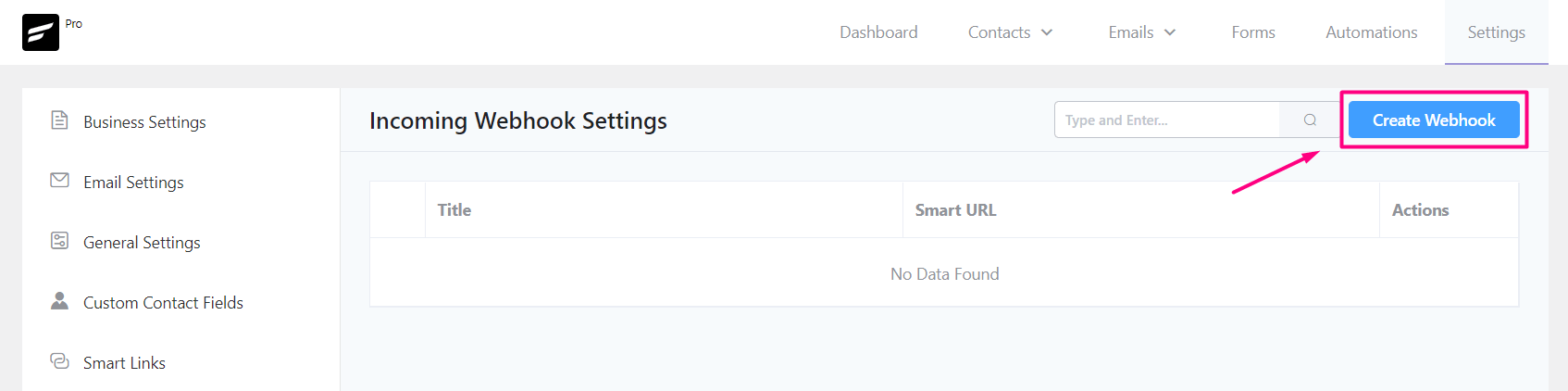Open Smart Links in the sidebar
The width and height of the screenshot is (1568, 391).
pos(124,362)
